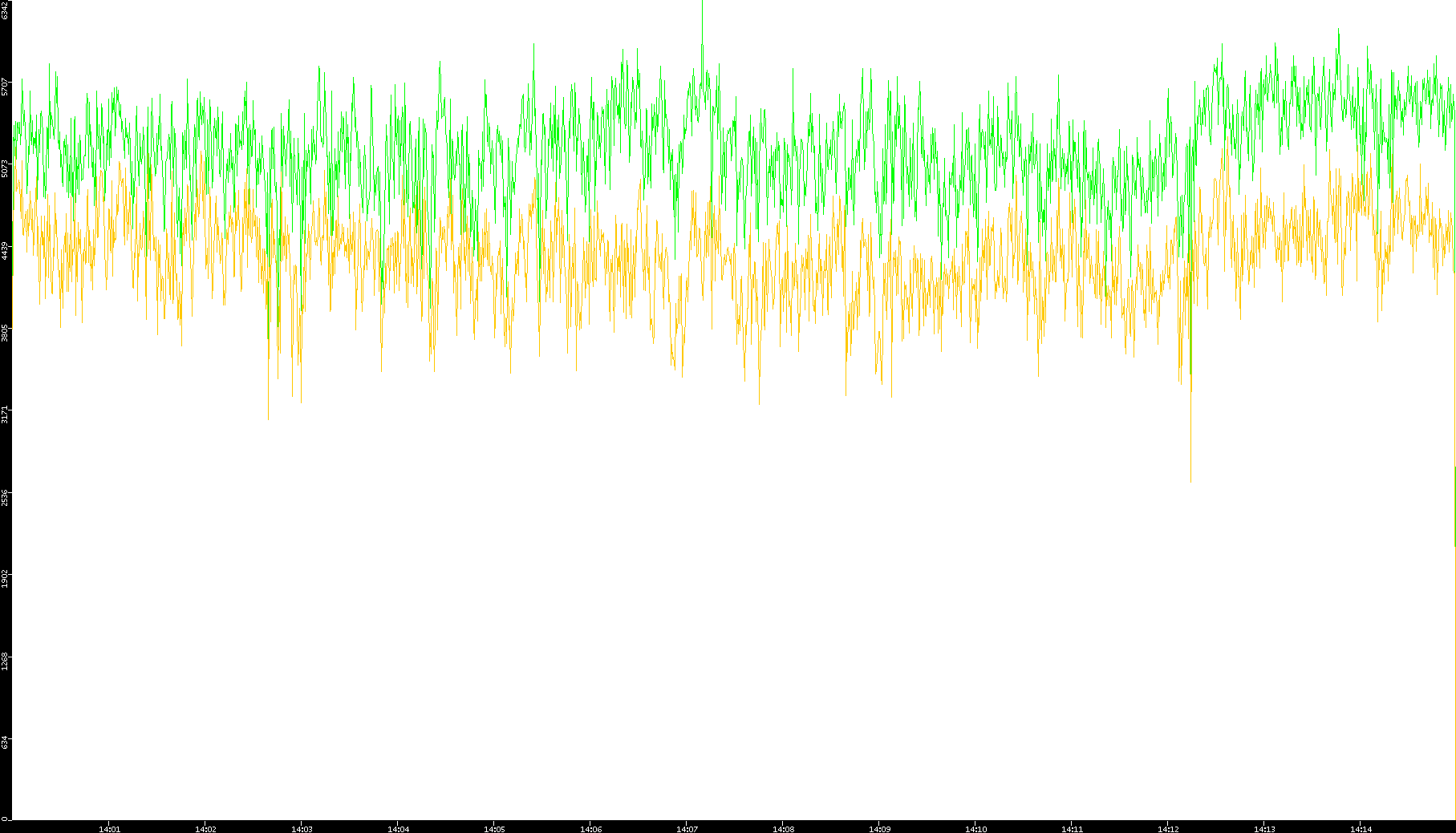Select the 14:09 time axis marker
Screen dimensions: 1456x833
879,829
